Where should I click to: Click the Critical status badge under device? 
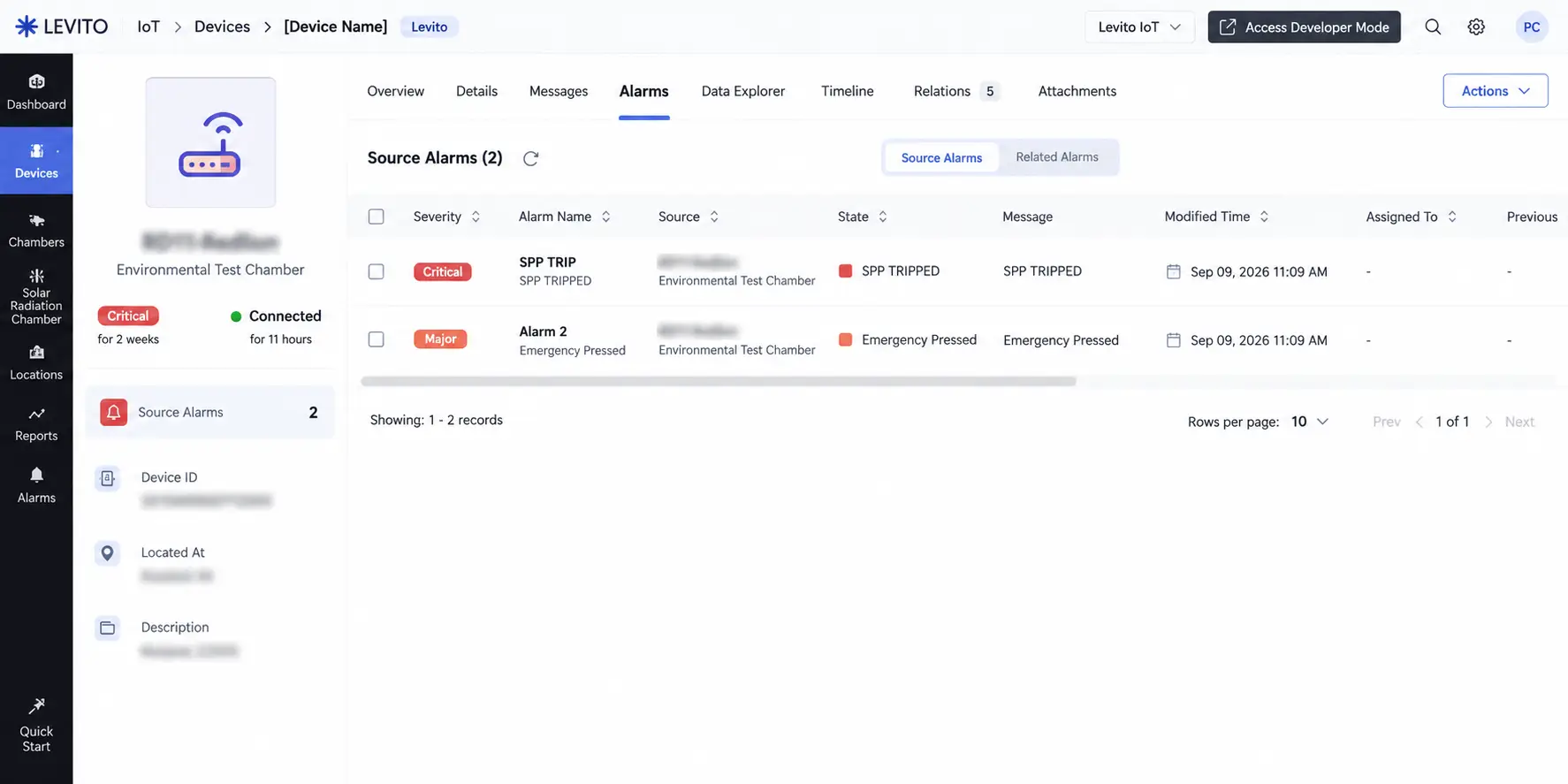coord(128,316)
